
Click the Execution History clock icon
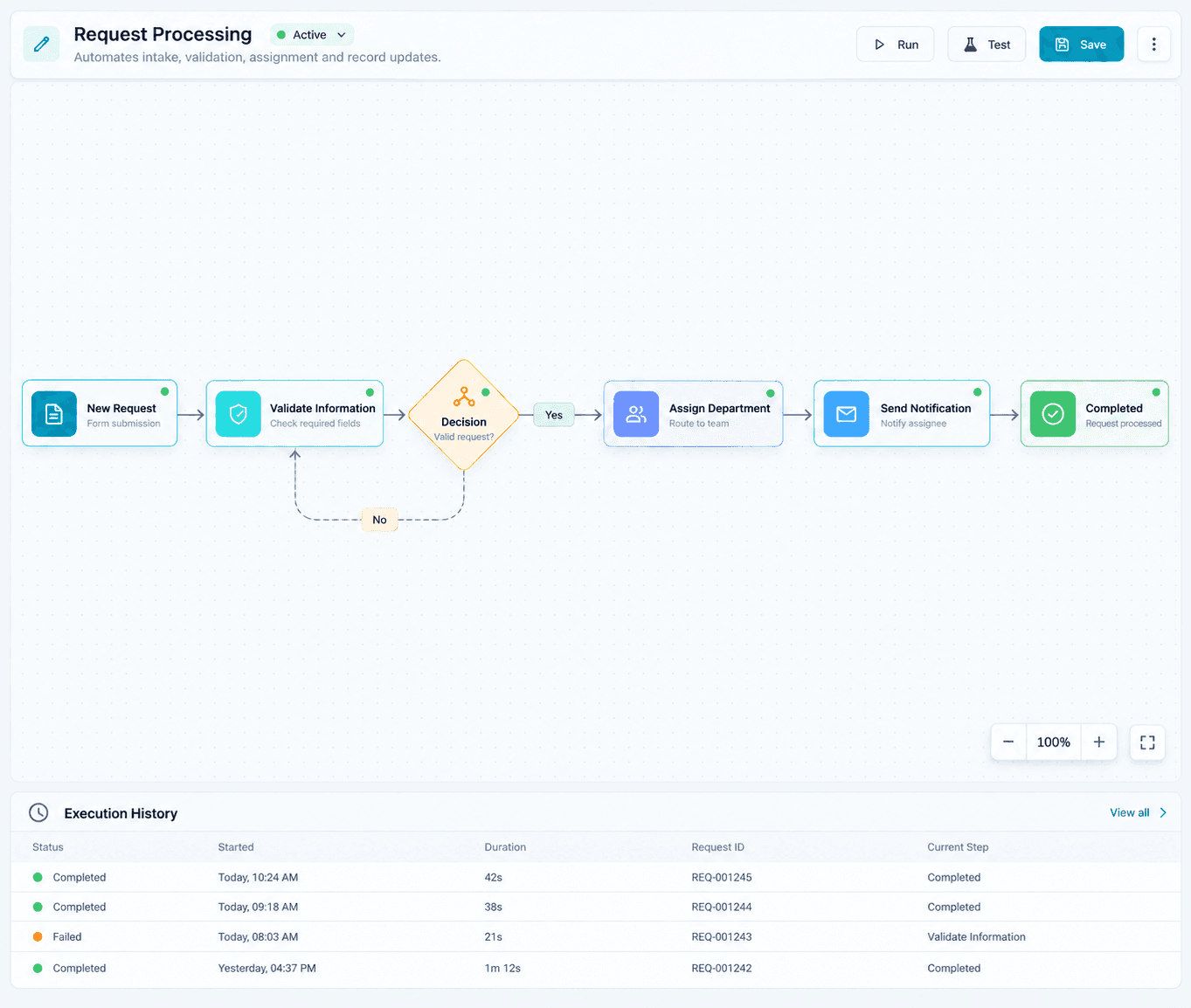pyautogui.click(x=38, y=813)
